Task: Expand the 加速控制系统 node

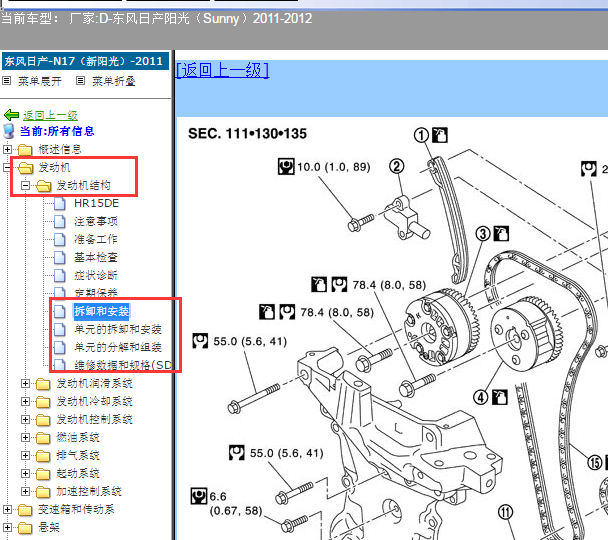Action: (25, 491)
